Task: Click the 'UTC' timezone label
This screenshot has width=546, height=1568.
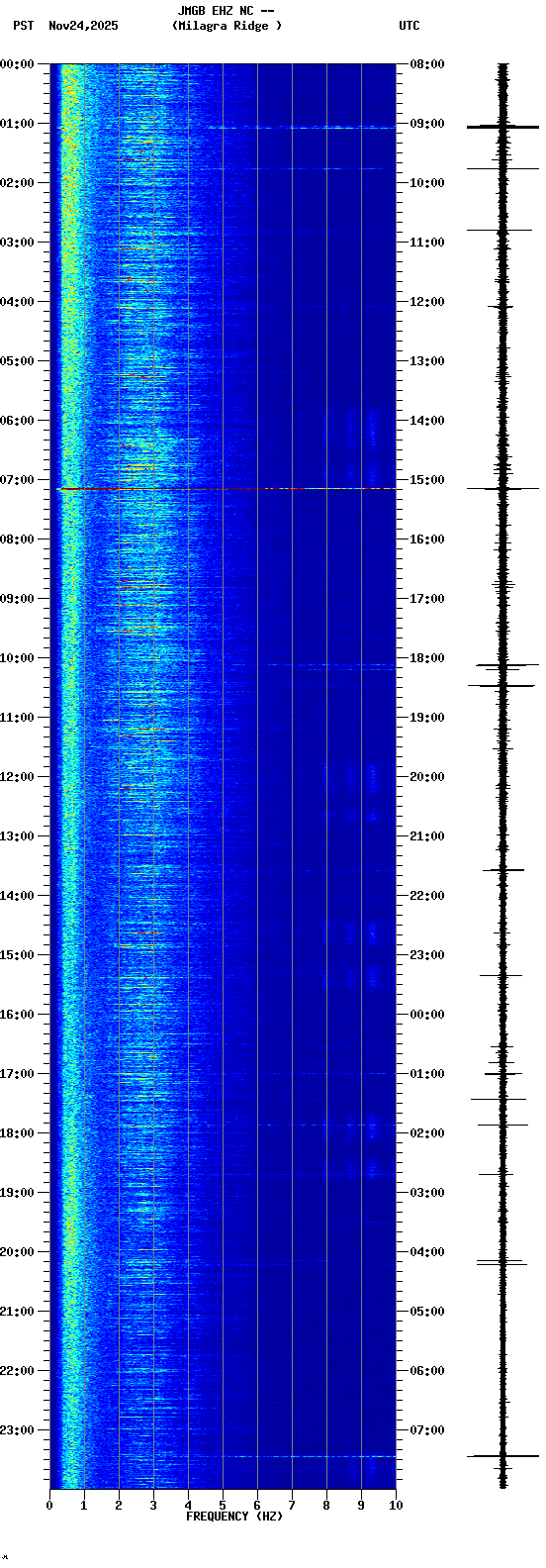Action: point(409,26)
